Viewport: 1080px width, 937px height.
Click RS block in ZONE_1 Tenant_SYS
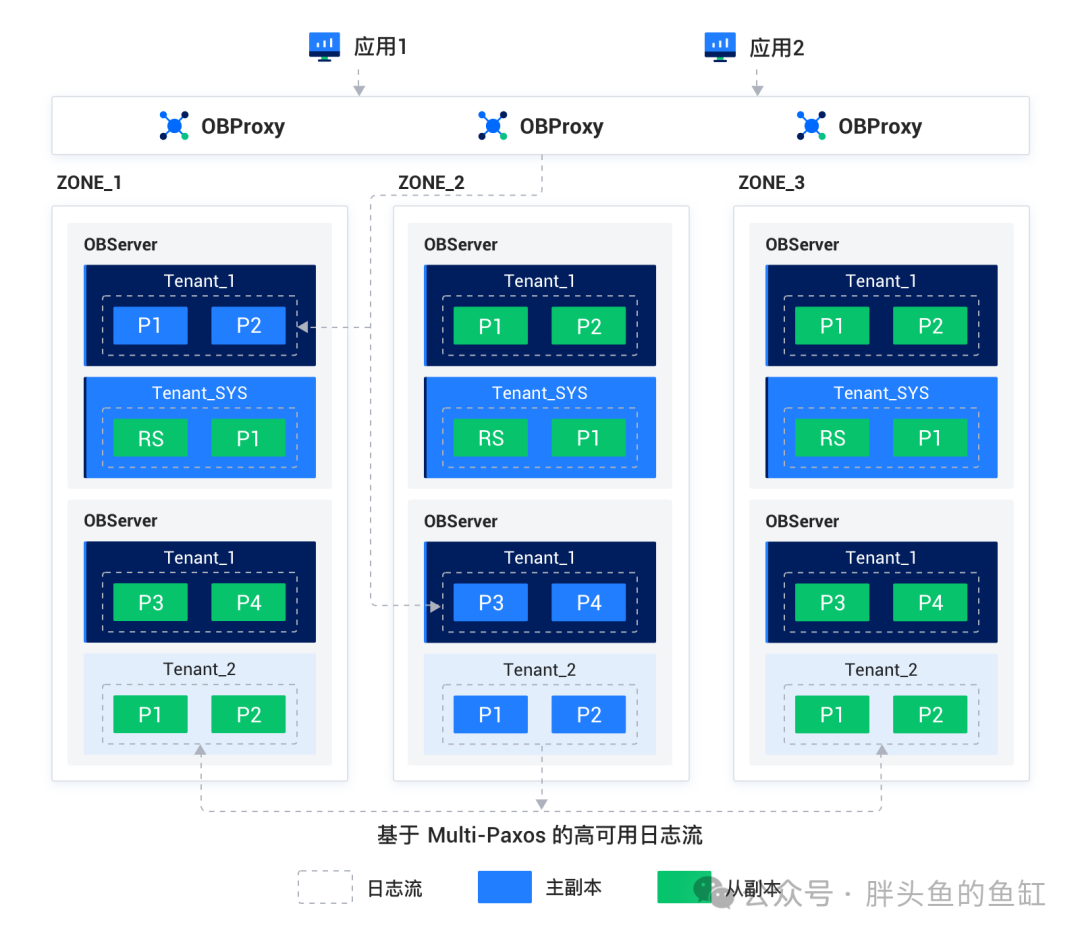[150, 438]
